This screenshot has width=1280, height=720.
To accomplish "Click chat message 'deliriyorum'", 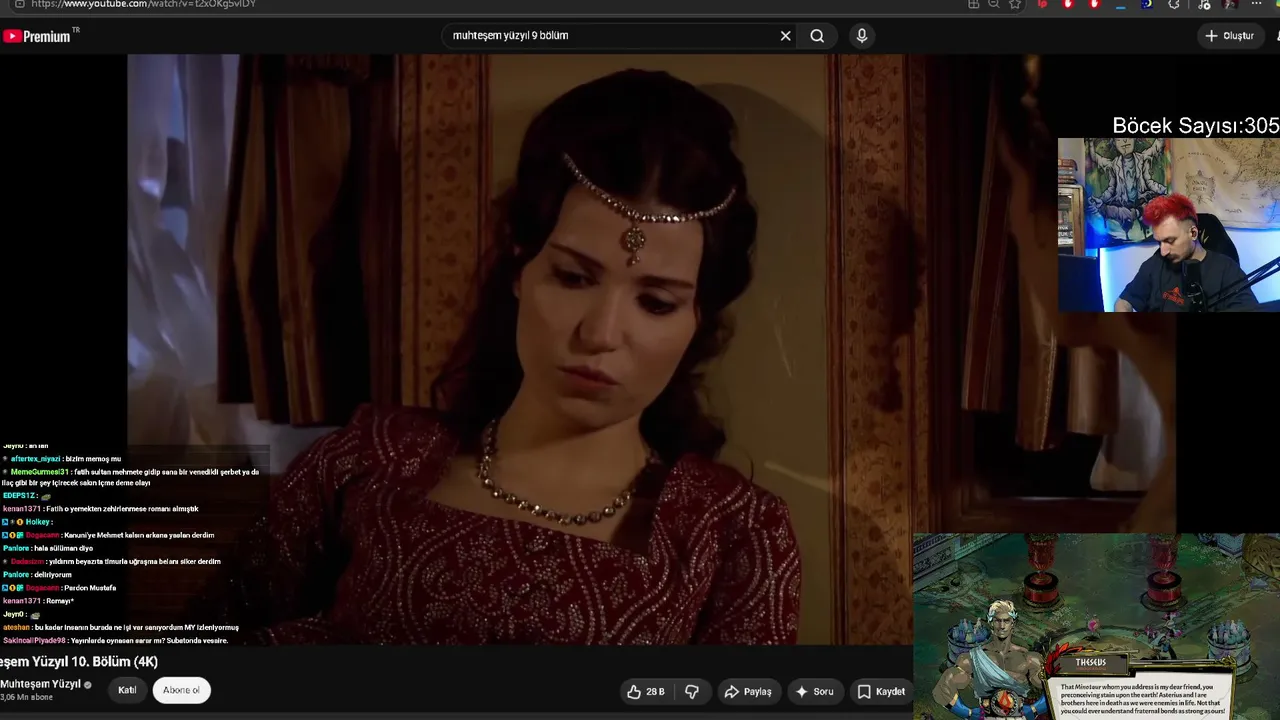I will (53, 575).
